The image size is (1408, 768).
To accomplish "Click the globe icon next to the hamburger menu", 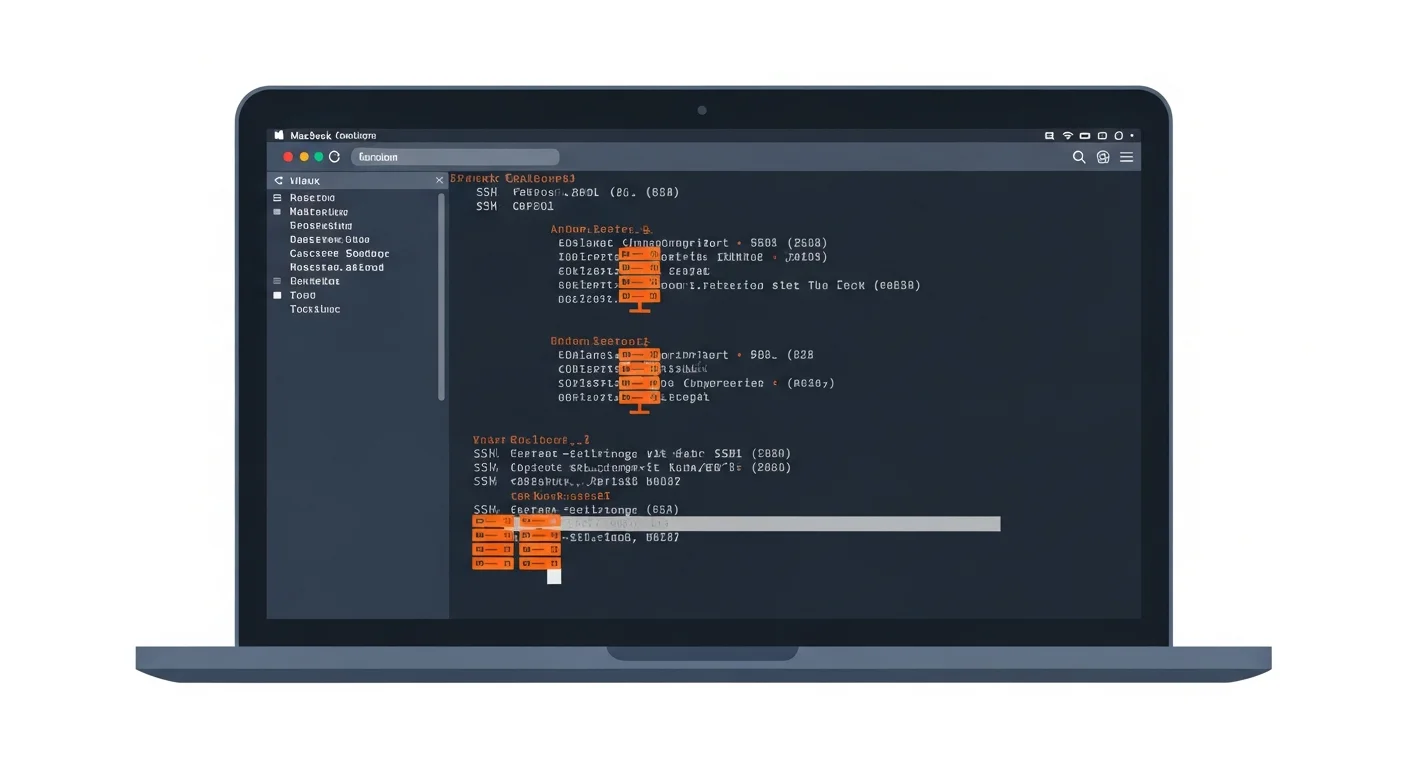I will (x=1102, y=157).
